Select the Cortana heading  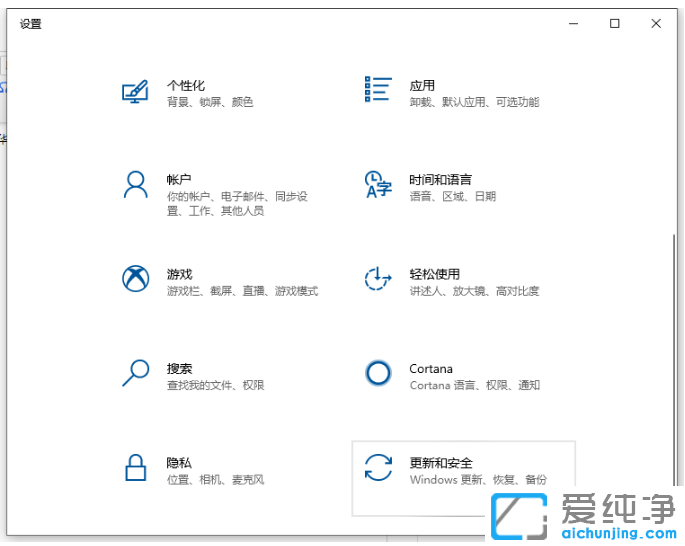431,369
